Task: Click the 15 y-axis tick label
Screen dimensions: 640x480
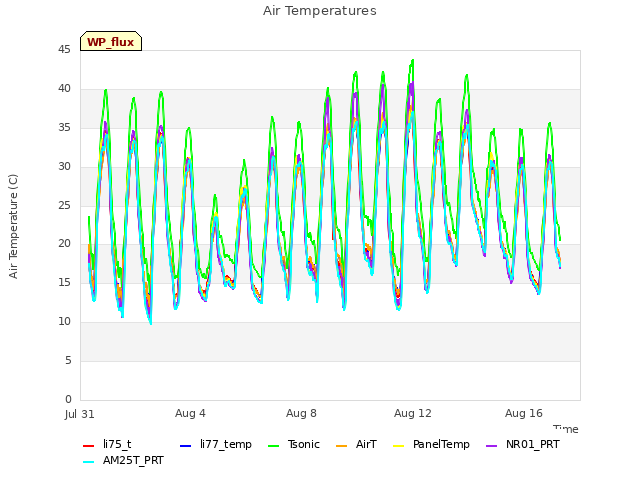Action: pyautogui.click(x=64, y=282)
